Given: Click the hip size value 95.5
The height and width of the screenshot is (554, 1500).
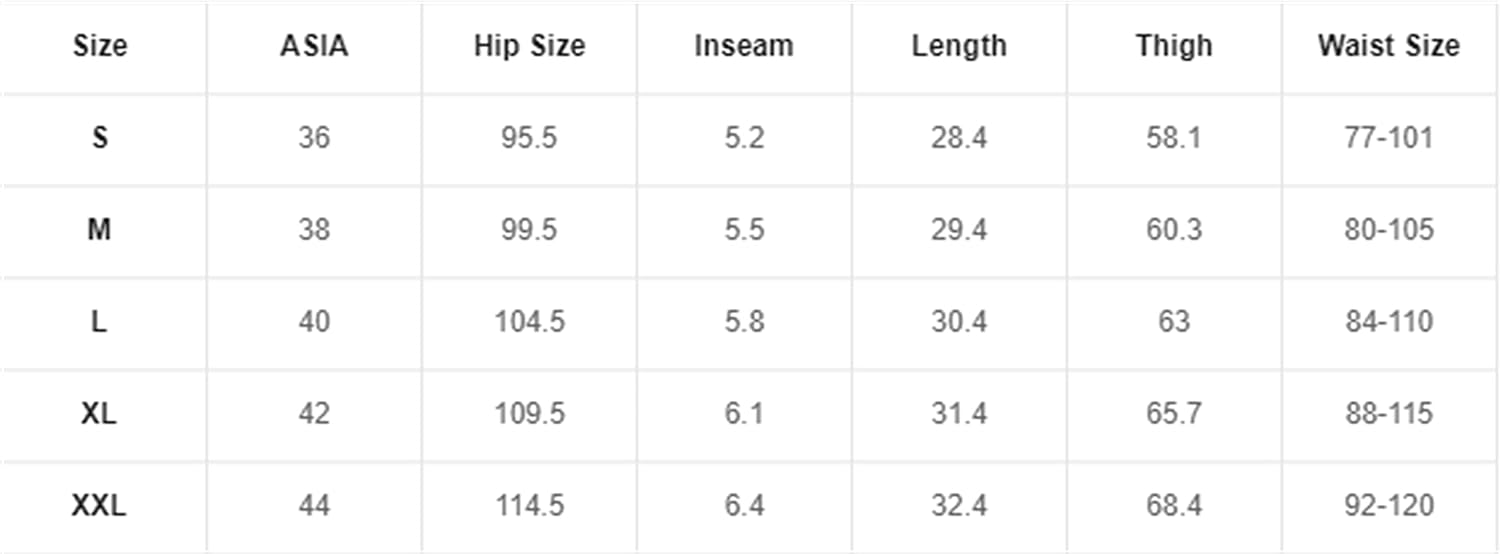Looking at the screenshot, I should [529, 138].
